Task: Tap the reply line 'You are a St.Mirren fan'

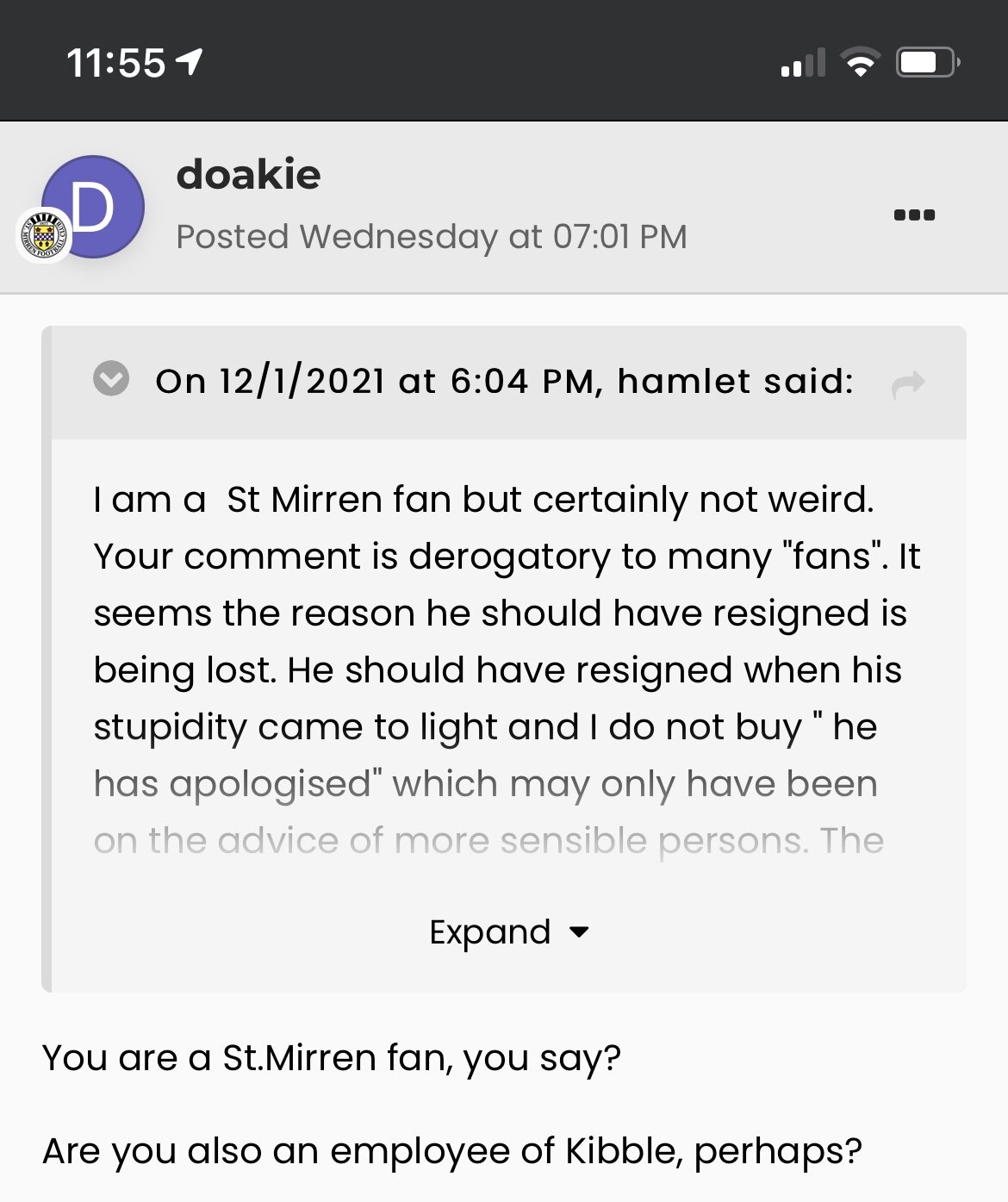Action: (x=331, y=1058)
